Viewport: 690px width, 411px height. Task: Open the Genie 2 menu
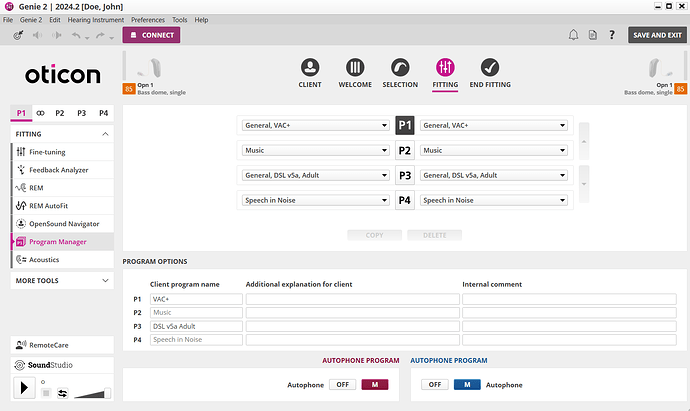tap(31, 20)
